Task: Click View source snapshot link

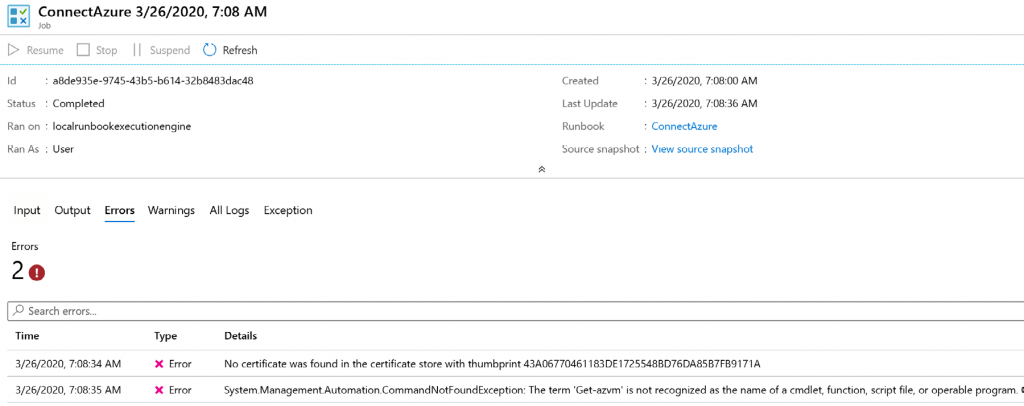Action: coord(702,149)
